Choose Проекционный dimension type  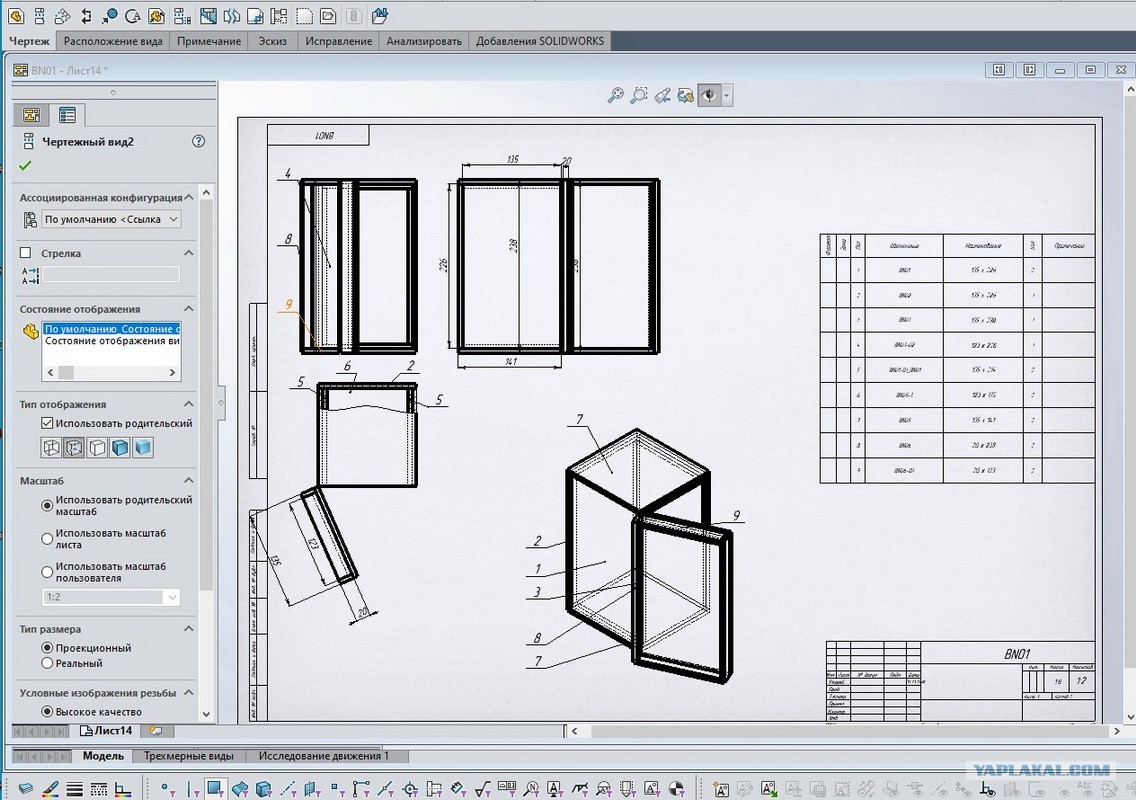47,648
